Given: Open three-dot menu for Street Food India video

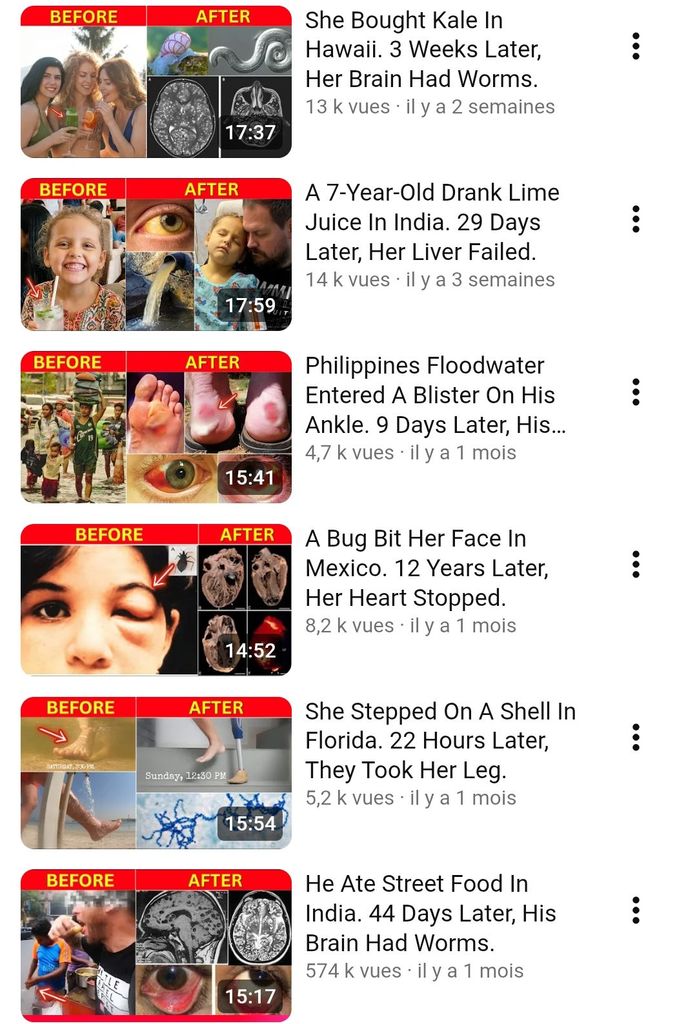Looking at the screenshot, I should click(636, 910).
